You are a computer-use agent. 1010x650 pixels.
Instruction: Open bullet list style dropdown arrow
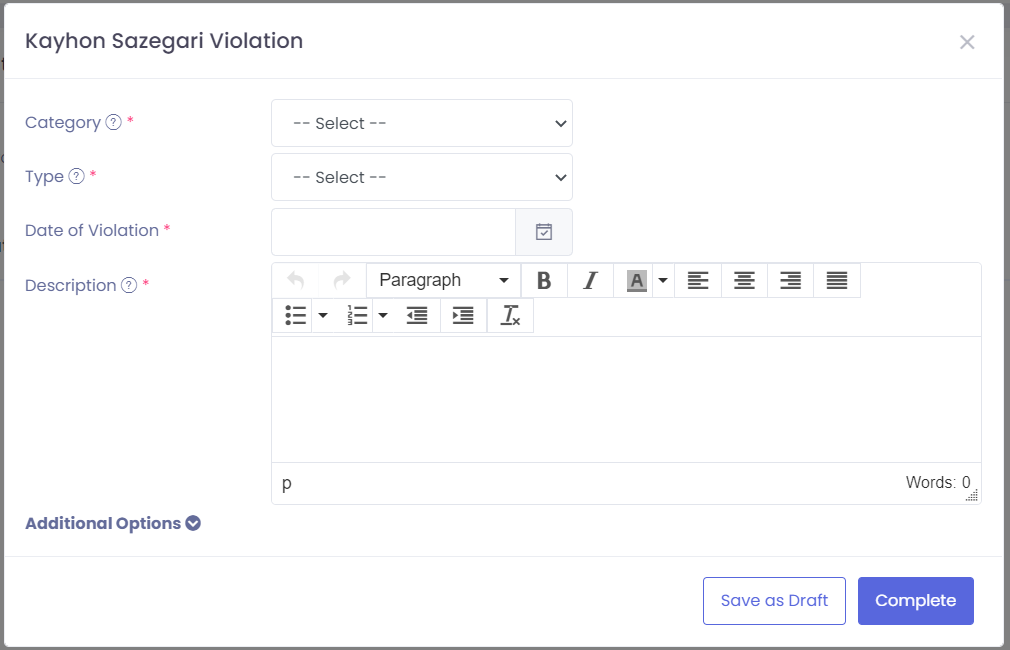pyautogui.click(x=323, y=316)
